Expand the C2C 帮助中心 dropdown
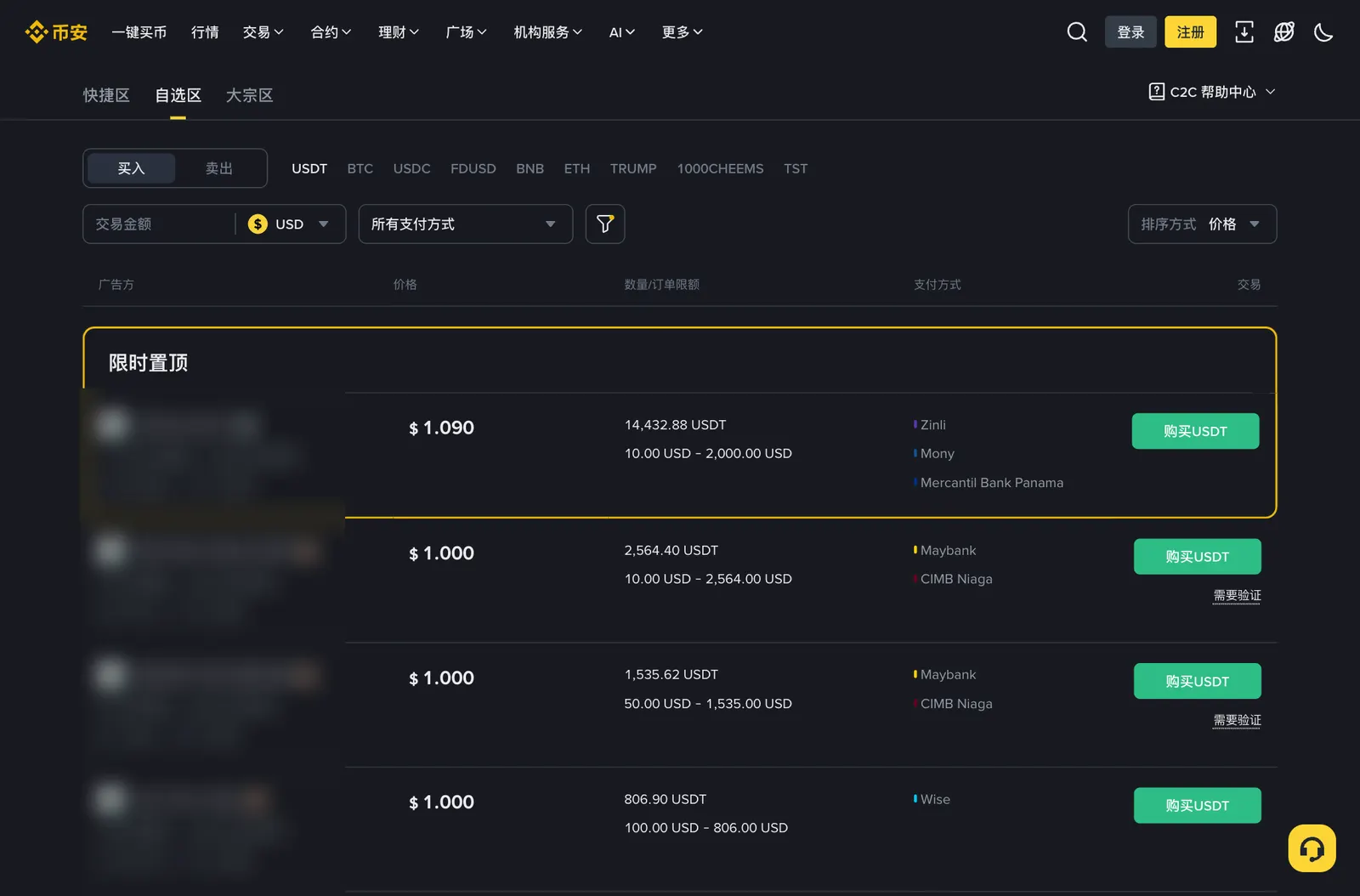 click(x=1212, y=92)
